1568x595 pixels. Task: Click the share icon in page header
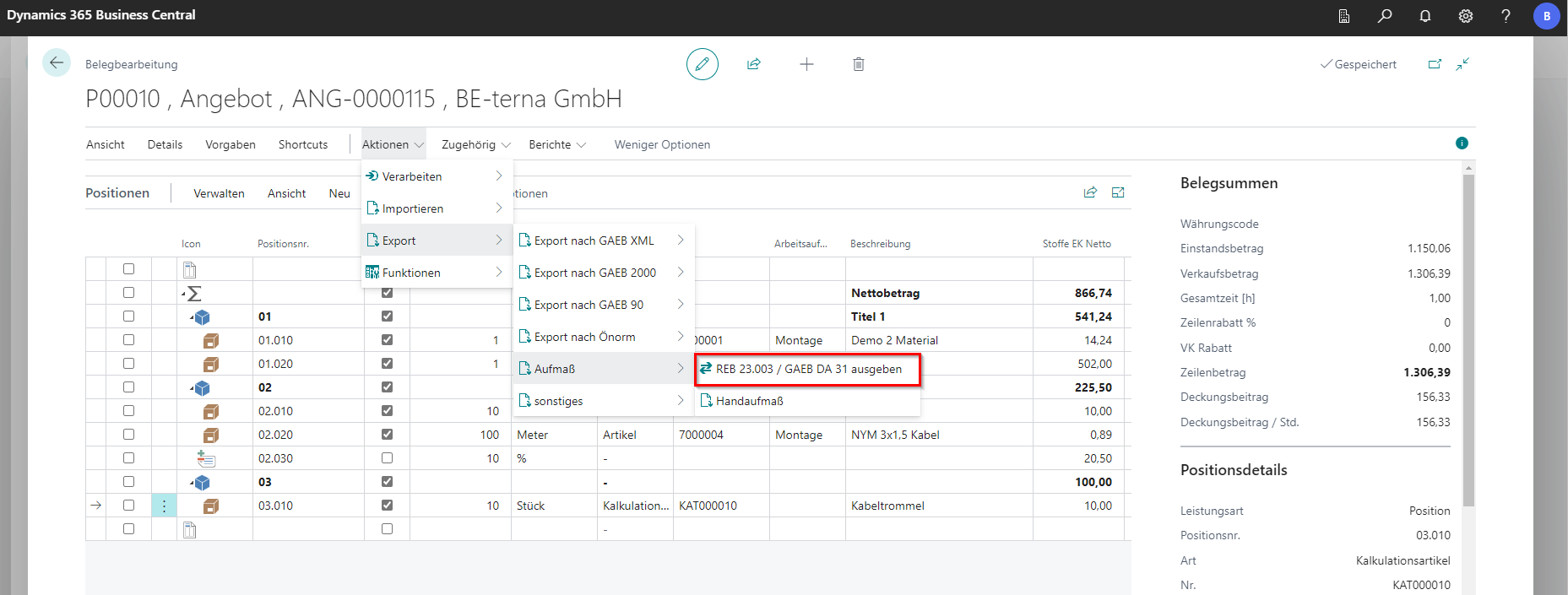[x=754, y=64]
